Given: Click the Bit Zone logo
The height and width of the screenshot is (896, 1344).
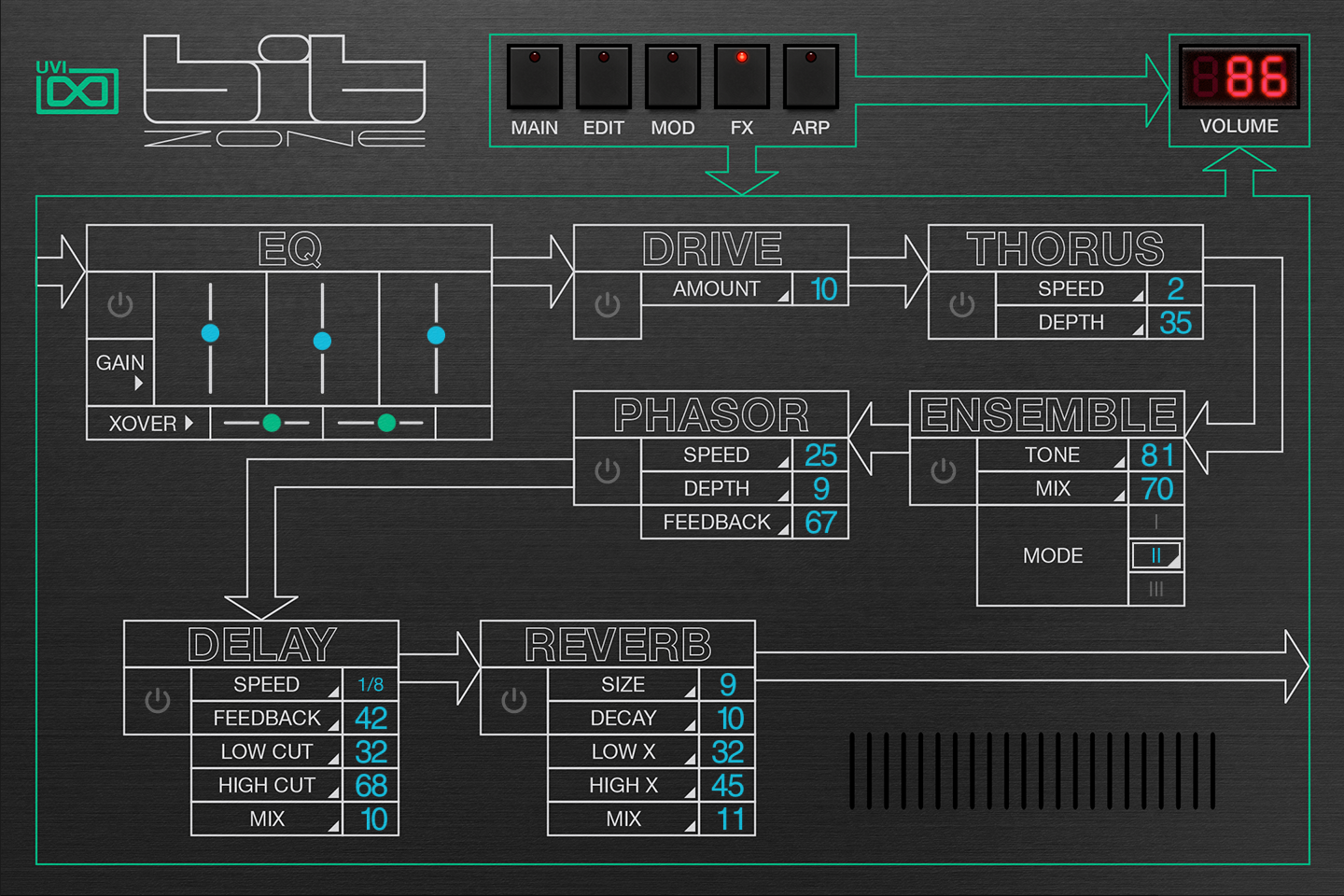Looking at the screenshot, I should (285, 91).
